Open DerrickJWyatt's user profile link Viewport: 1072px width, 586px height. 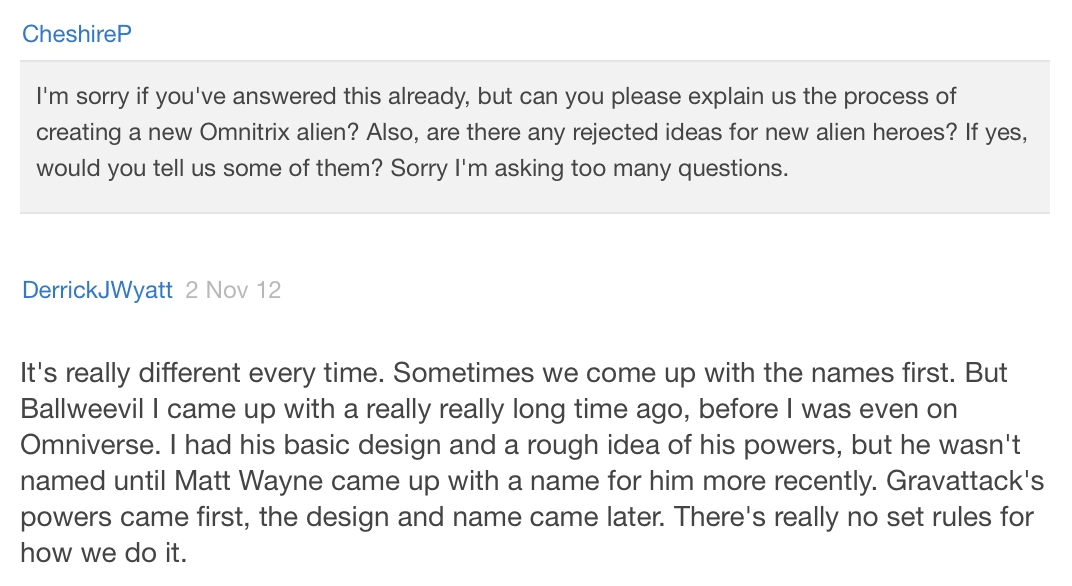coord(97,290)
